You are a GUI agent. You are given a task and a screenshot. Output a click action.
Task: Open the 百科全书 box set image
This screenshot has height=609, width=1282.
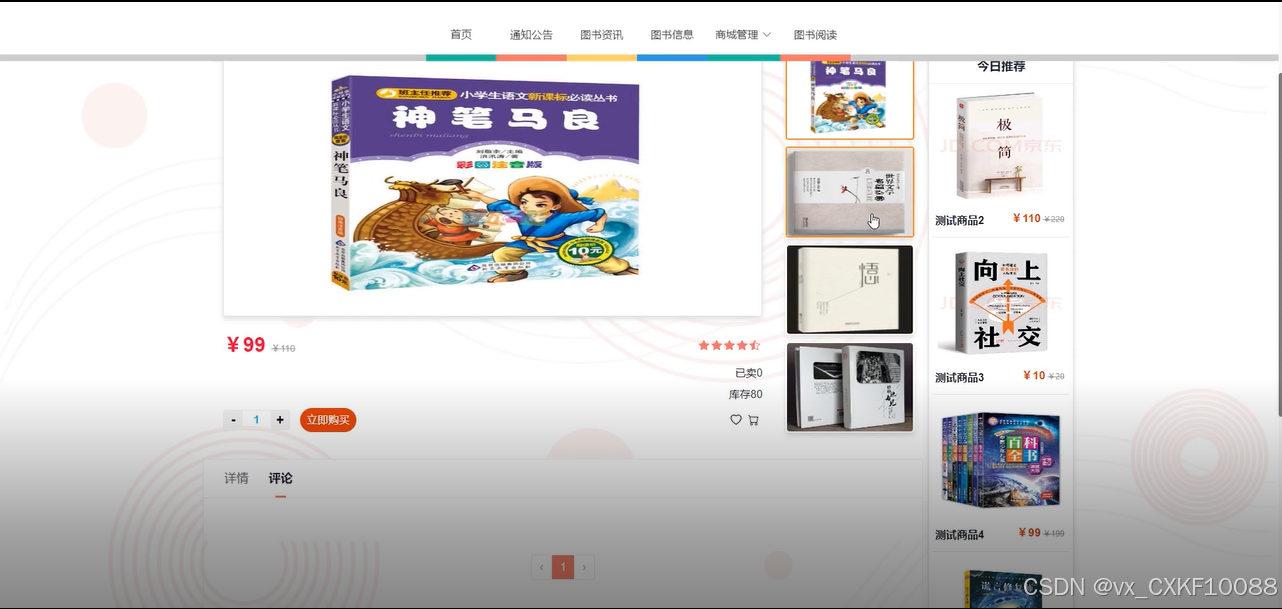(x=1000, y=462)
